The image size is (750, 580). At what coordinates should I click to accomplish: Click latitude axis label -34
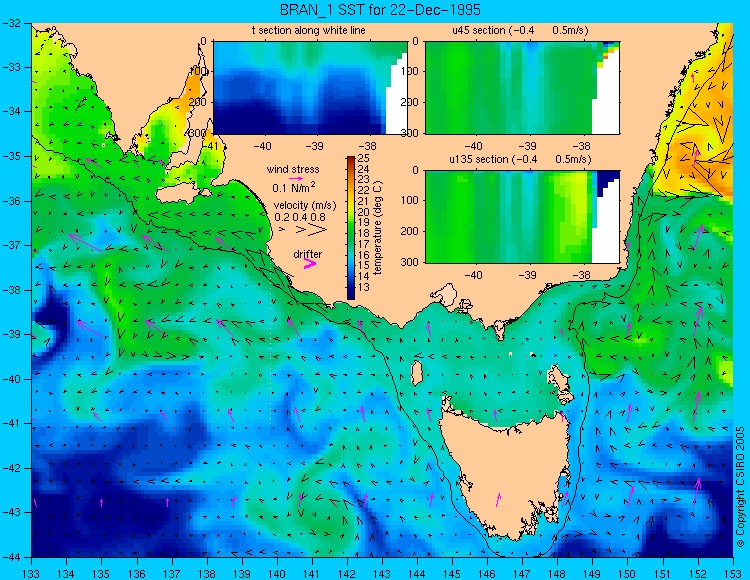click(x=11, y=111)
